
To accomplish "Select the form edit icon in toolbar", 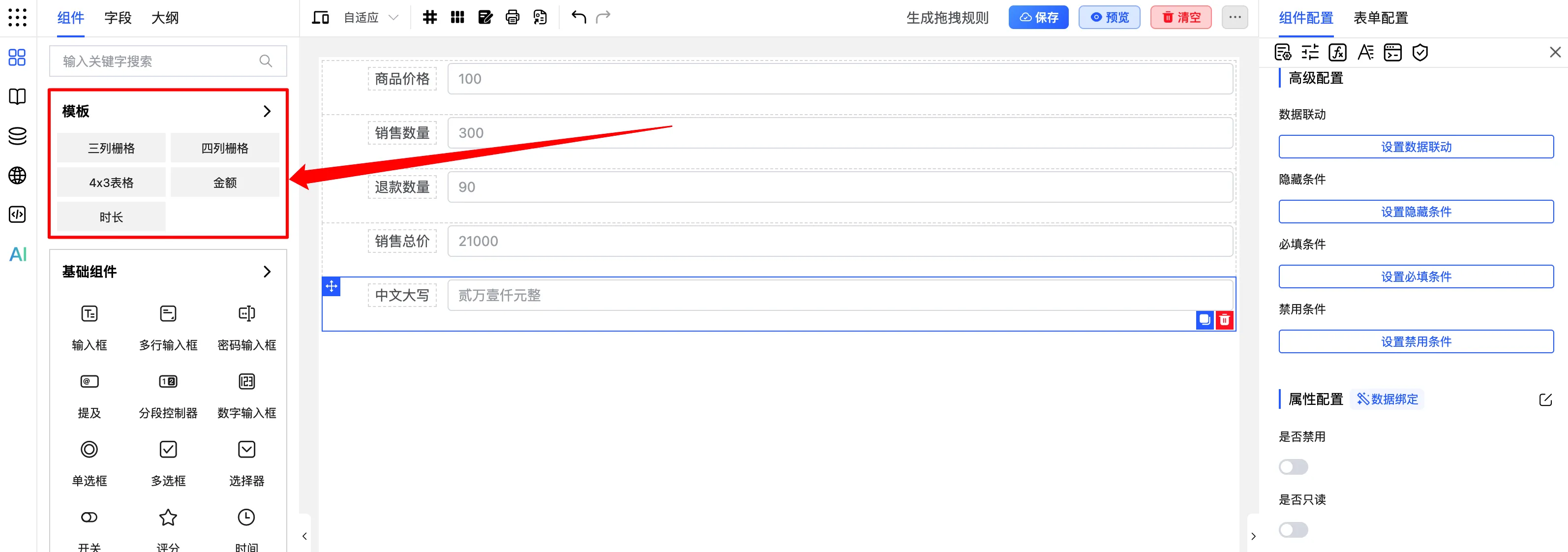I will [x=485, y=17].
